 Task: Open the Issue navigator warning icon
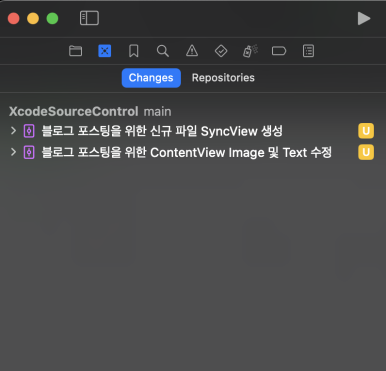(192, 51)
